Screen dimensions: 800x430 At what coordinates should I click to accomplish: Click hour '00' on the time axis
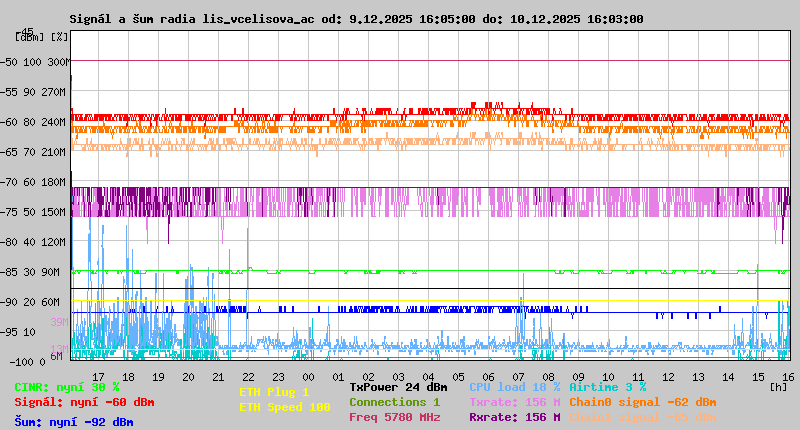[x=308, y=377]
